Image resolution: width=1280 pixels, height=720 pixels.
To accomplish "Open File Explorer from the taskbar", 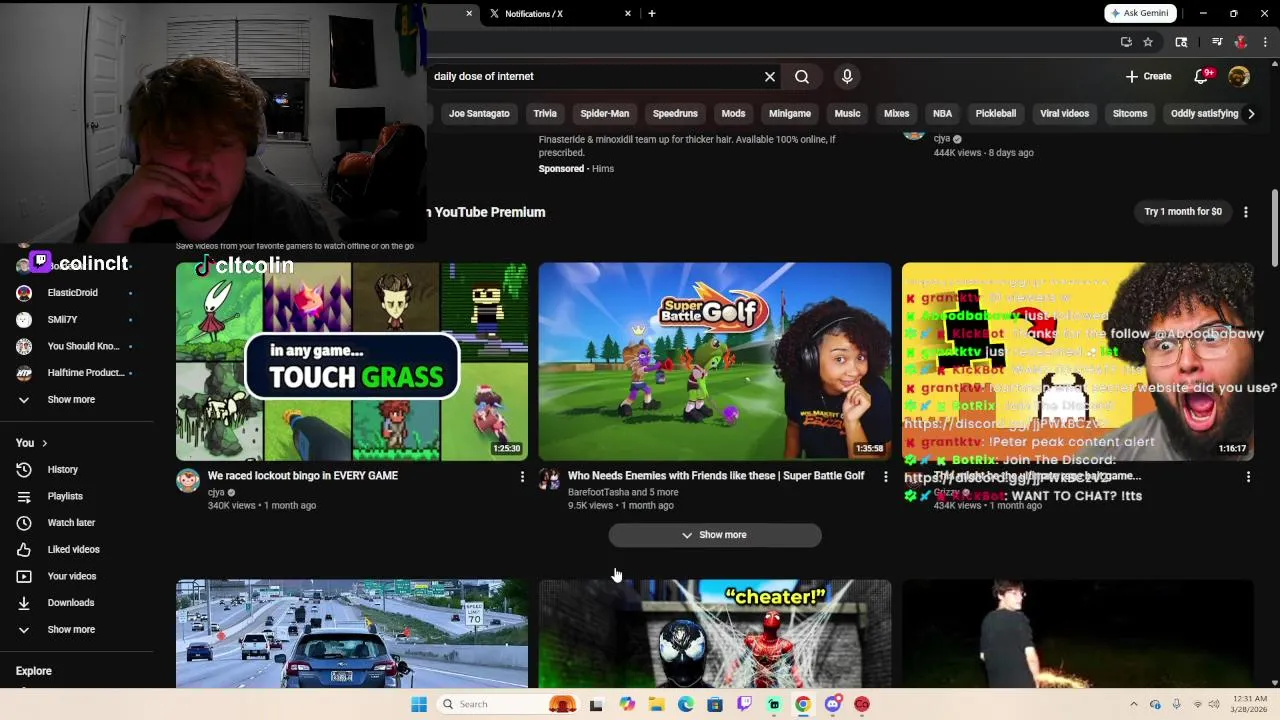I will pos(656,704).
